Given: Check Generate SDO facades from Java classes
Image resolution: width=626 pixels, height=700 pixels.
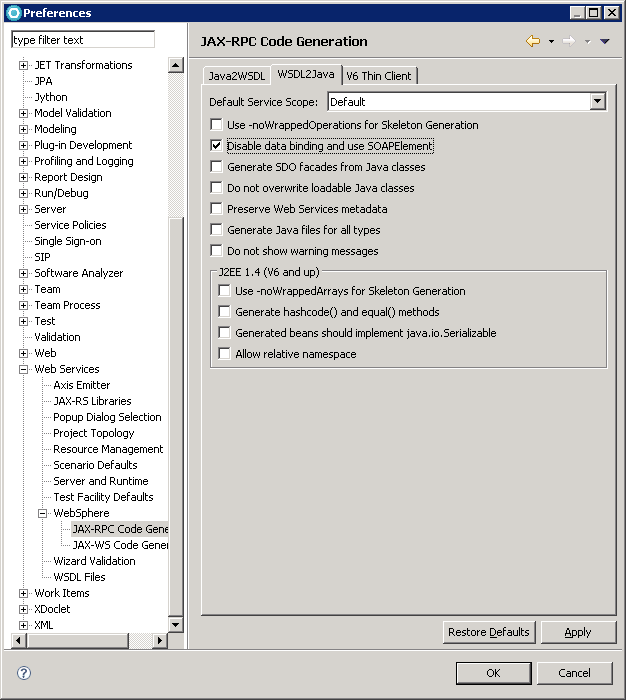Looking at the screenshot, I should [x=216, y=167].
